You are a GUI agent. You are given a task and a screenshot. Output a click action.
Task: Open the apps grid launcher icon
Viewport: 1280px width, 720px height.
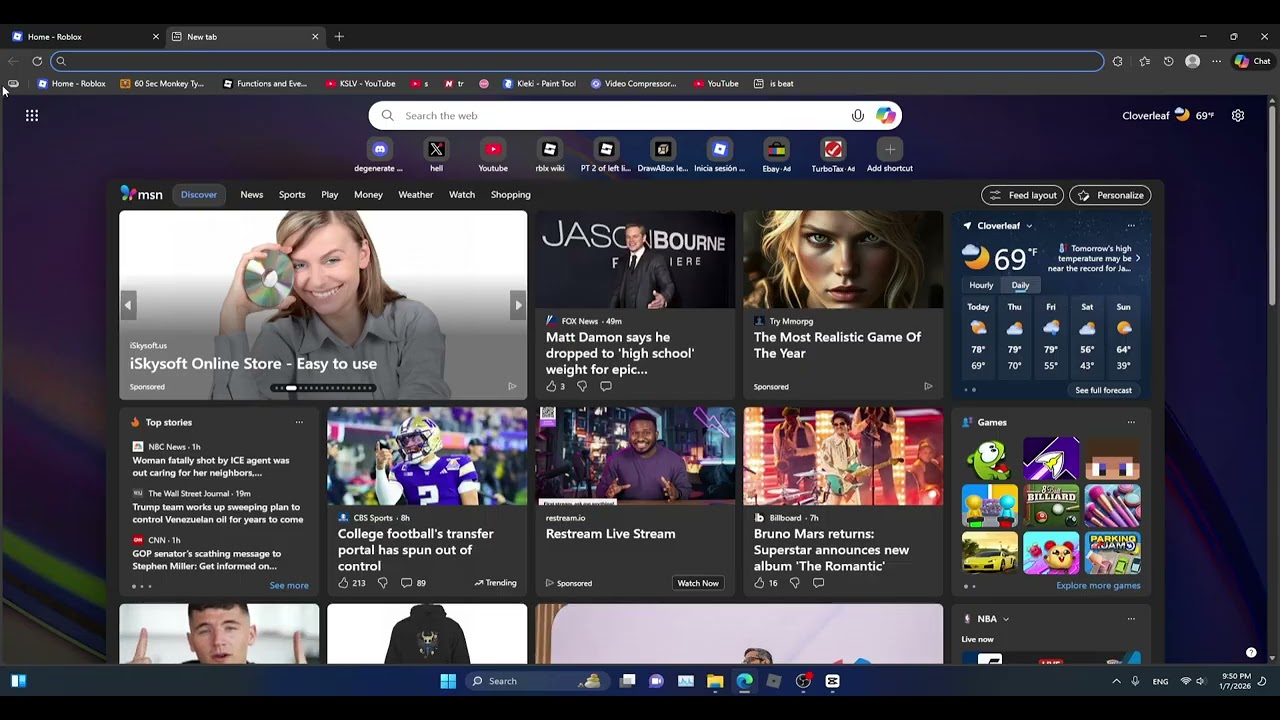pos(32,116)
